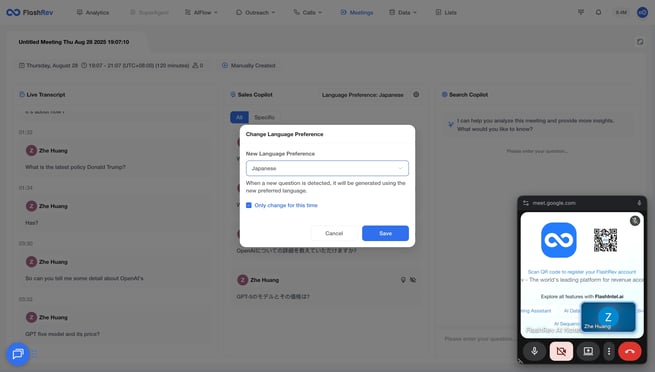Click the hide icon on Zhe Huang card

coord(413,280)
